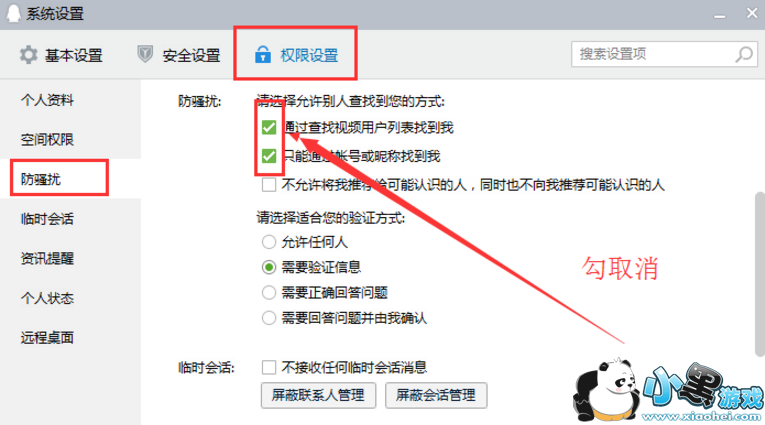The width and height of the screenshot is (765, 425).
Task: Choose 需要回答问题并由我确认 radio option
Action: click(x=269, y=318)
